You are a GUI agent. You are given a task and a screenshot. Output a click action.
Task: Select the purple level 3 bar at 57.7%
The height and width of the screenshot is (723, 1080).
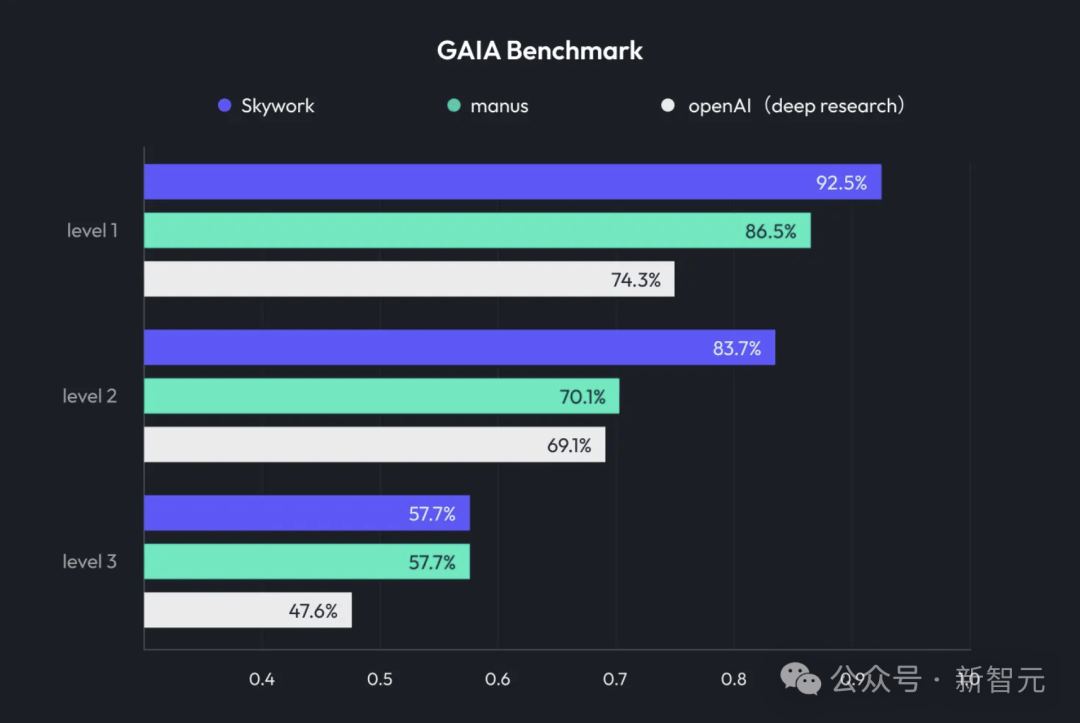pos(306,513)
